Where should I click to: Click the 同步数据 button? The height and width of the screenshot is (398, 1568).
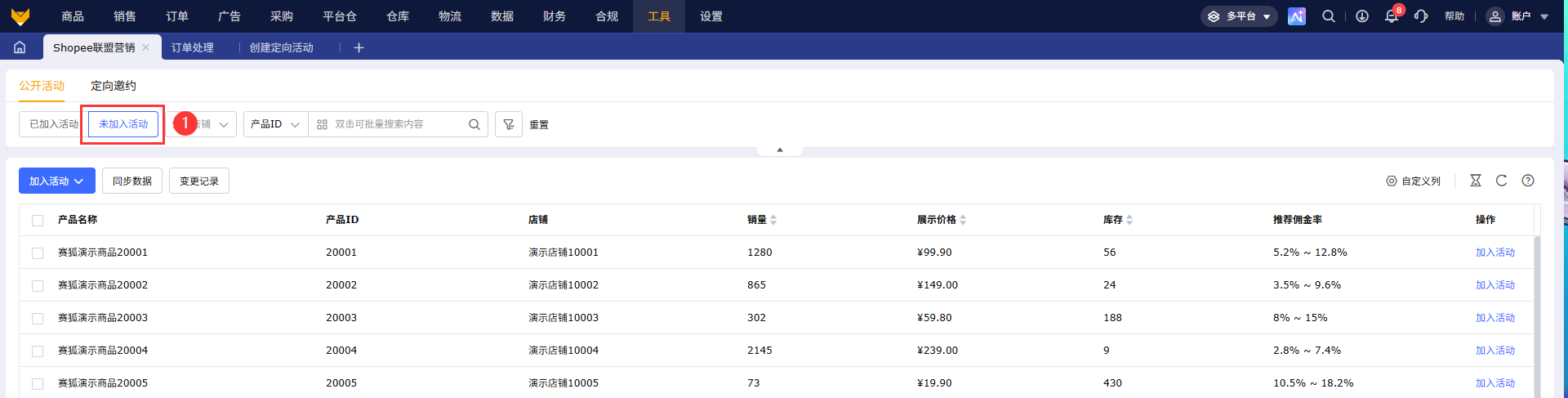coord(132,181)
